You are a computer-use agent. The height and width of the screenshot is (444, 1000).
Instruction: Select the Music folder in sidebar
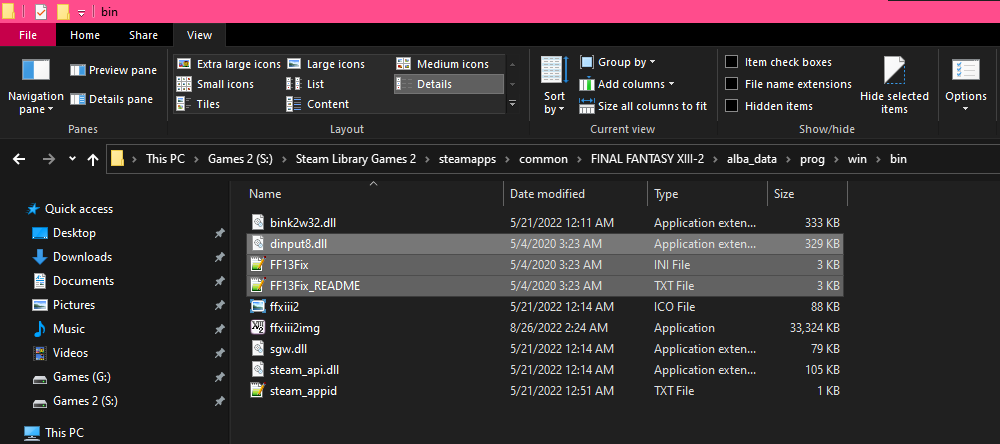click(x=68, y=329)
